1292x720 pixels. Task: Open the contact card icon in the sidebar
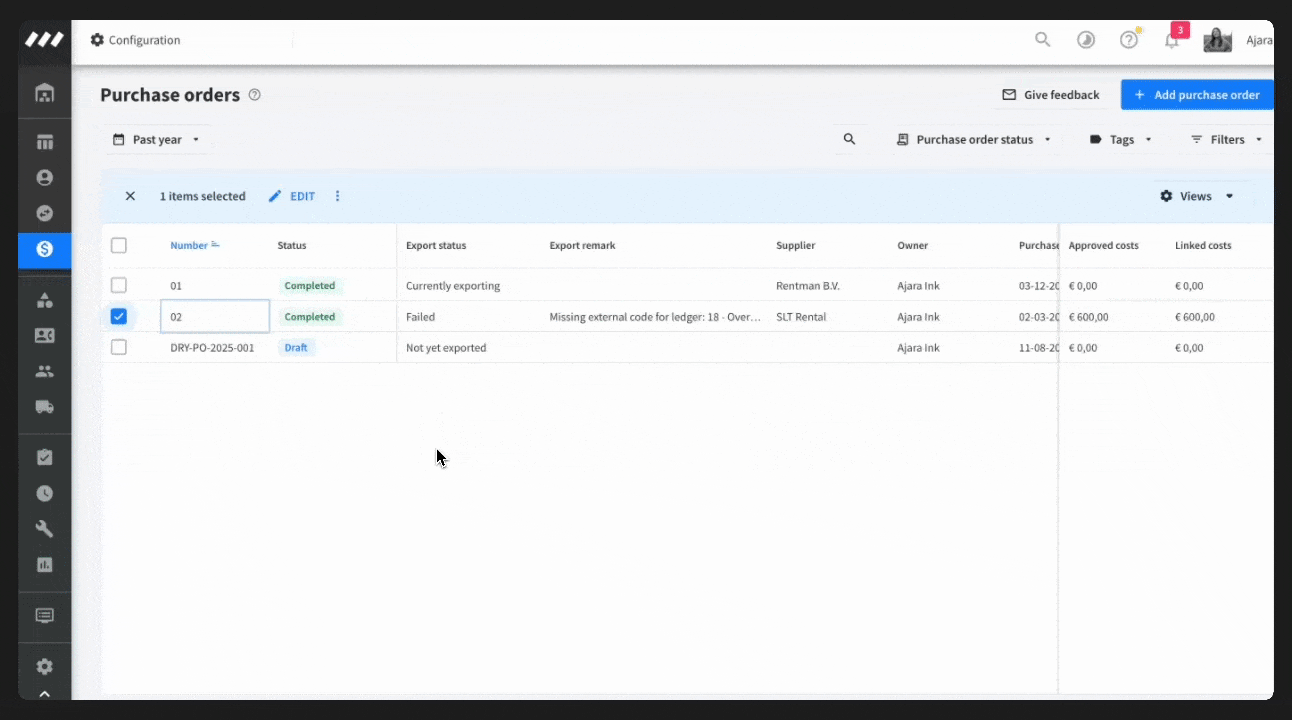44,336
